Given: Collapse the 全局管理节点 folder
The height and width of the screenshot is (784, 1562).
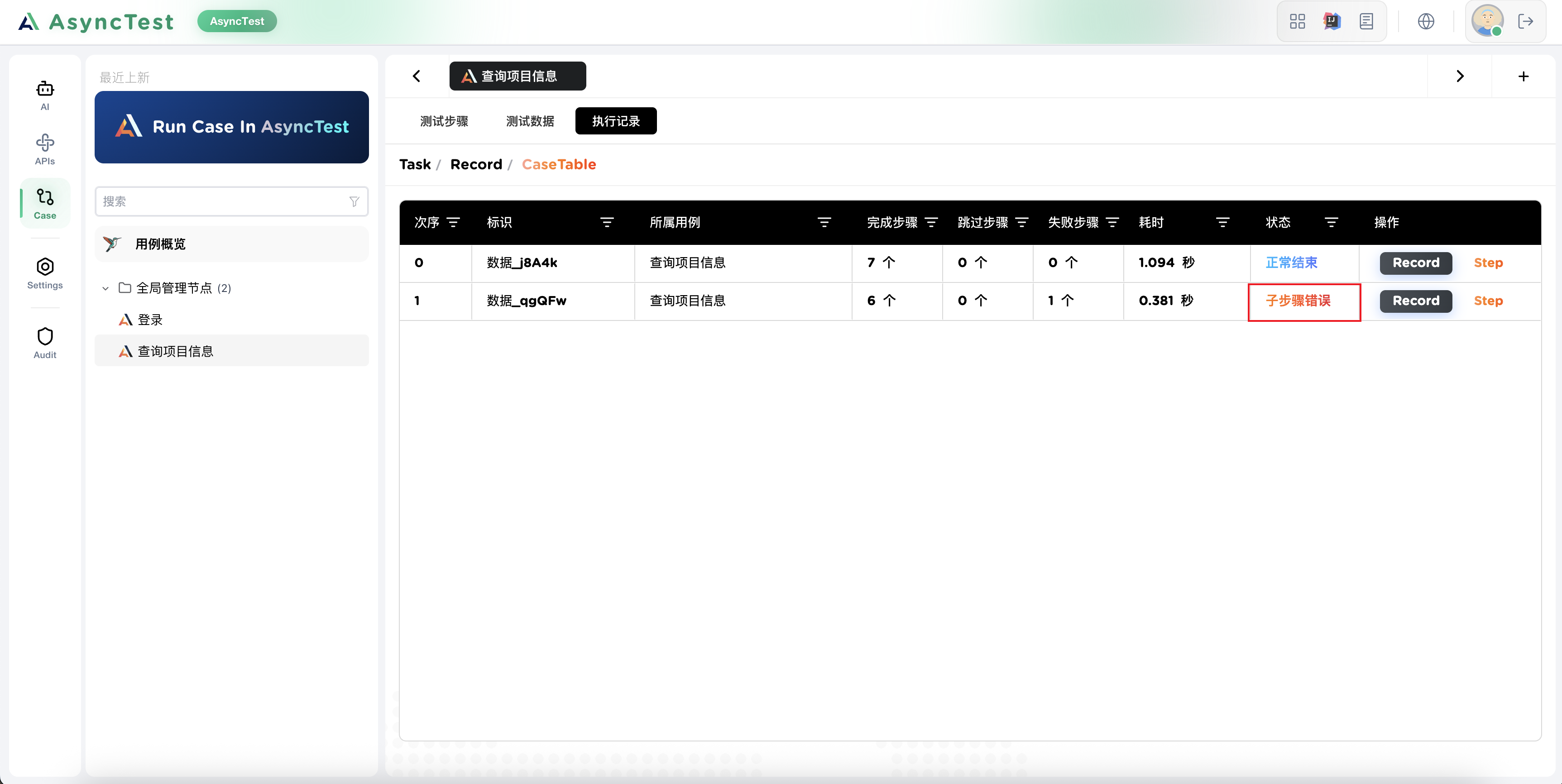Looking at the screenshot, I should click(105, 288).
